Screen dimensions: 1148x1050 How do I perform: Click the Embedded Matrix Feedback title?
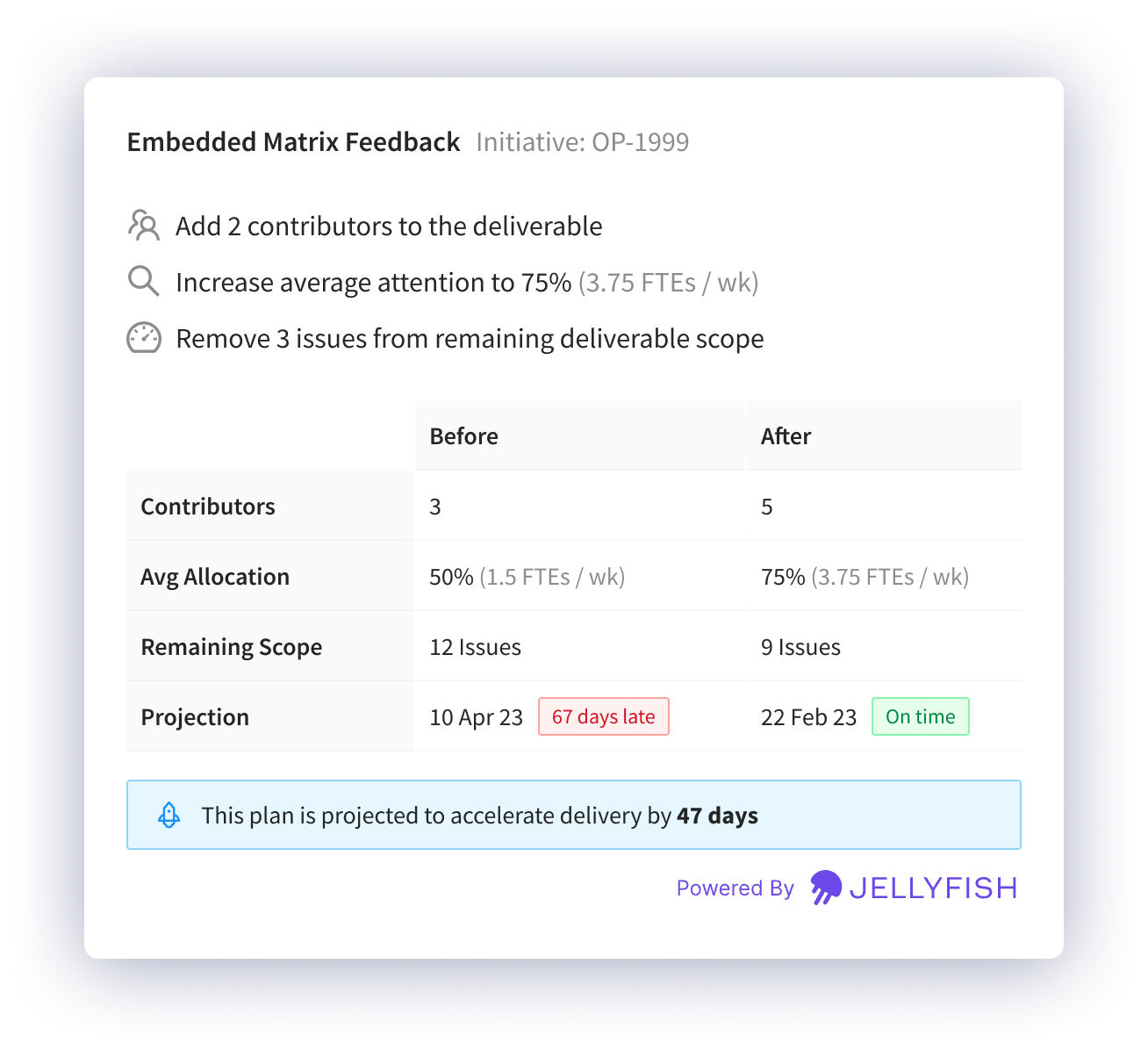click(x=293, y=142)
